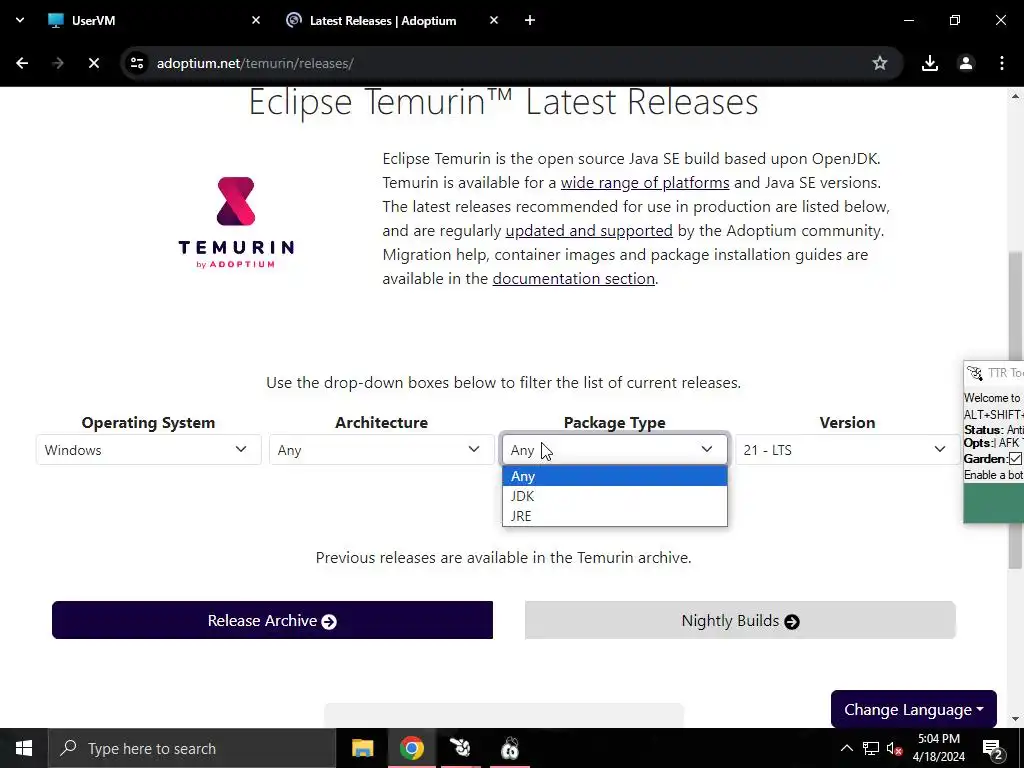Collapse the Package Type dropdown
1024x768 pixels.
[x=615, y=450]
